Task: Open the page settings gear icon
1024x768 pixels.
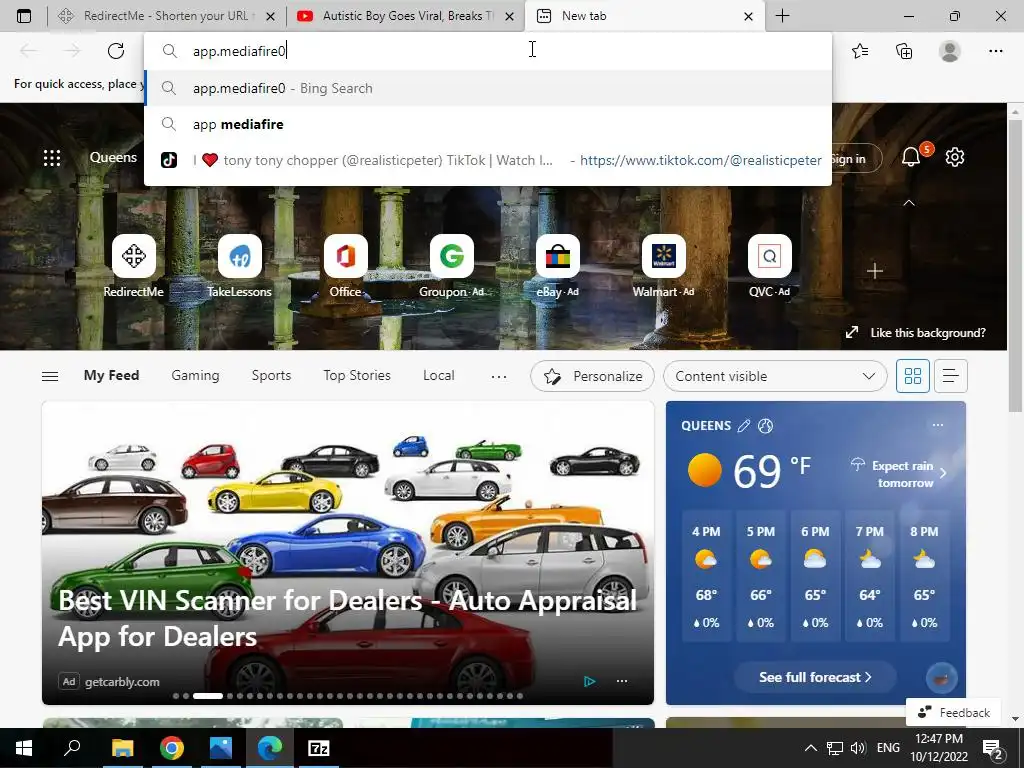Action: pyautogui.click(x=955, y=157)
